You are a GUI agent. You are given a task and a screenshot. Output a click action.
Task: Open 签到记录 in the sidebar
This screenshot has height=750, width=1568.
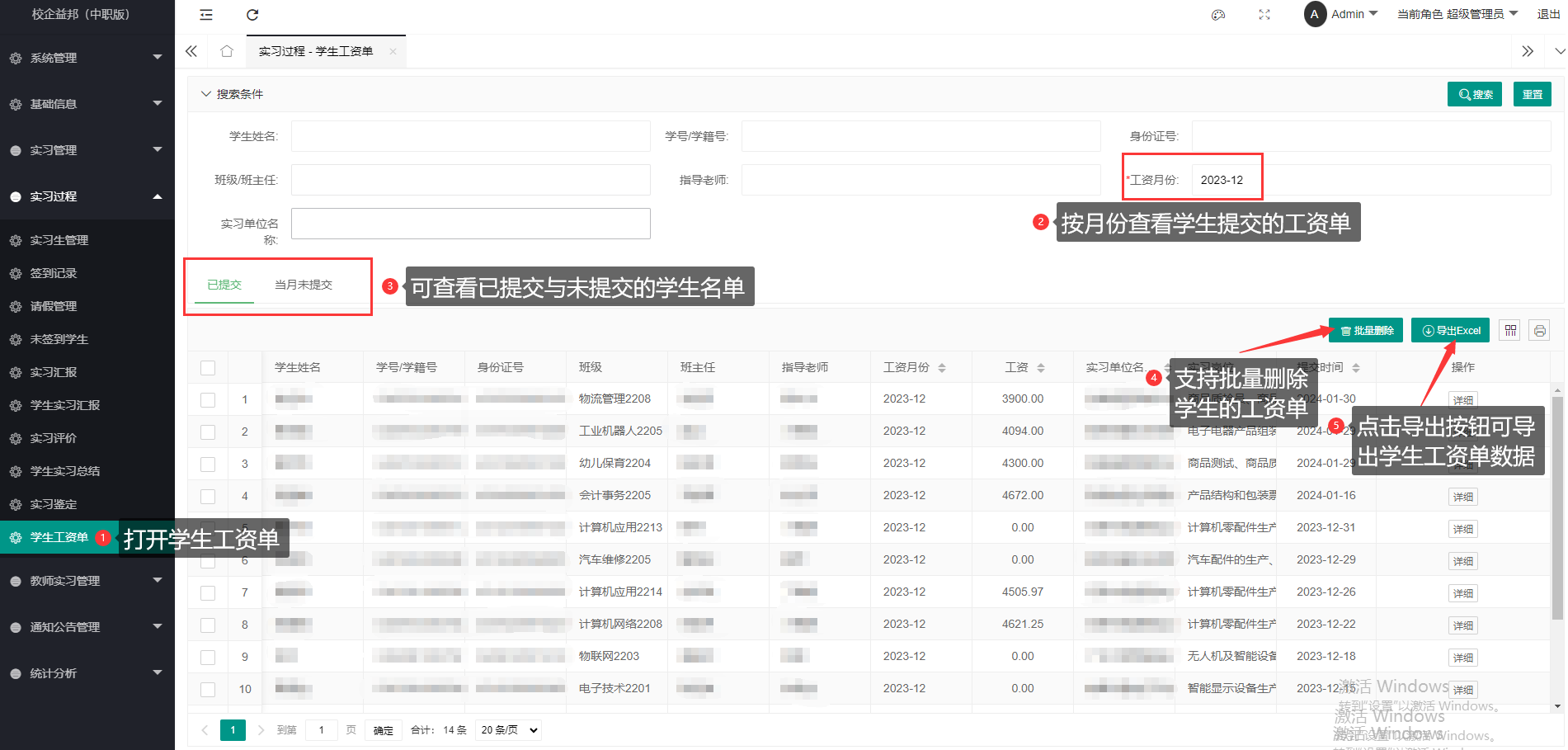tap(54, 273)
